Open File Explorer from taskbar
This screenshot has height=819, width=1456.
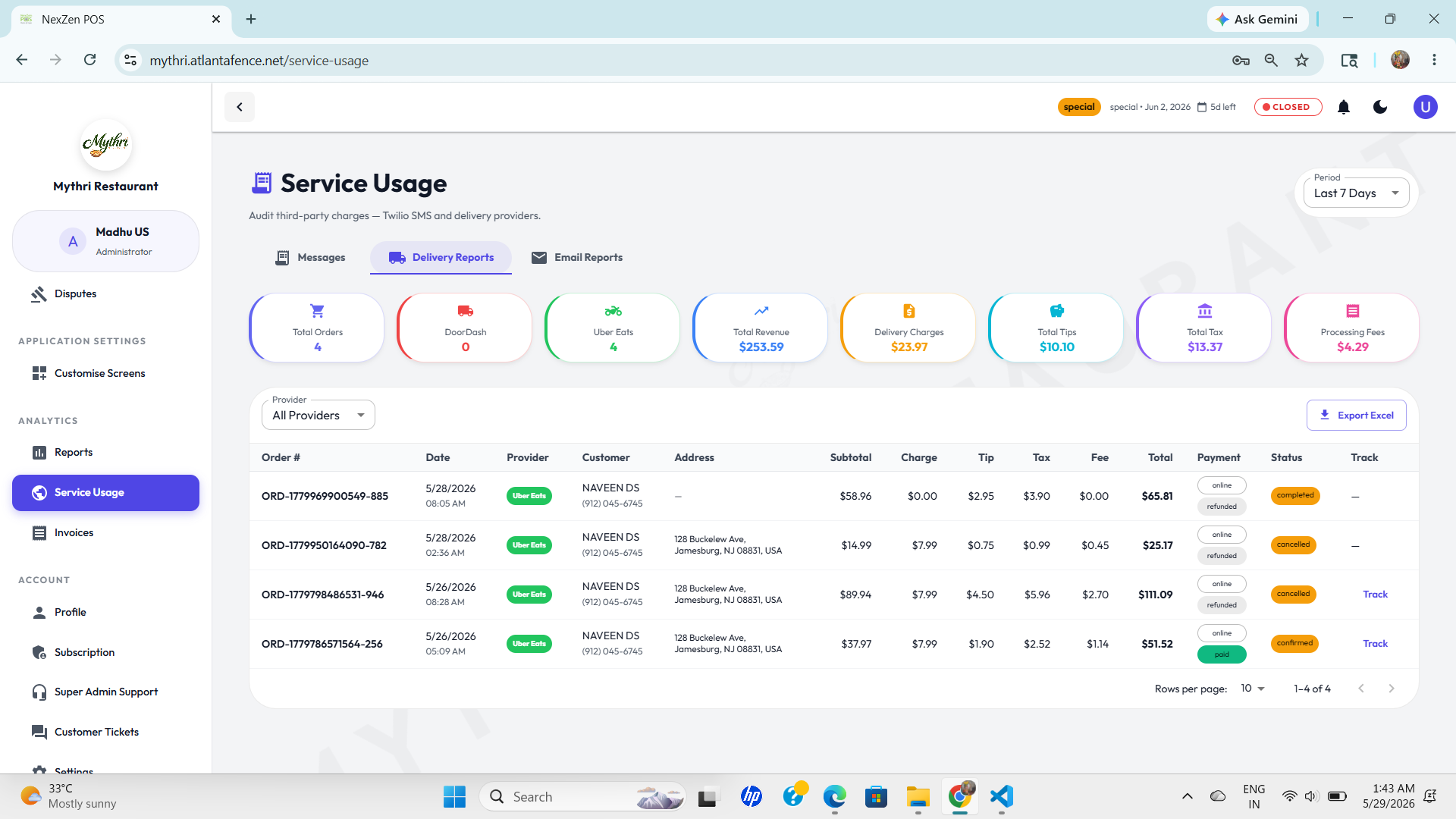click(x=918, y=796)
